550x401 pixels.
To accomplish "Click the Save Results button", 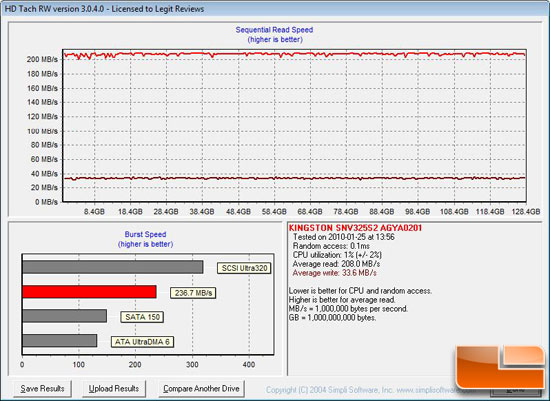I will coord(42,389).
